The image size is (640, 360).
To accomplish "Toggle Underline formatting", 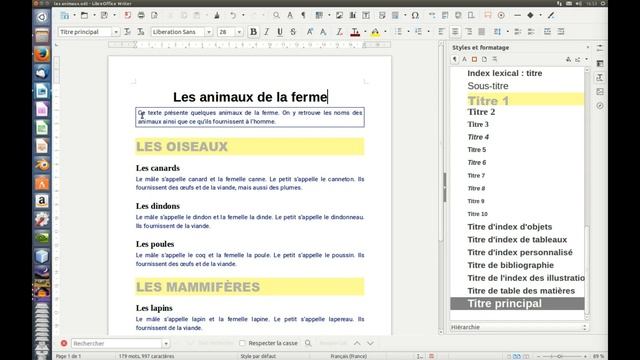I will pyautogui.click(x=280, y=32).
